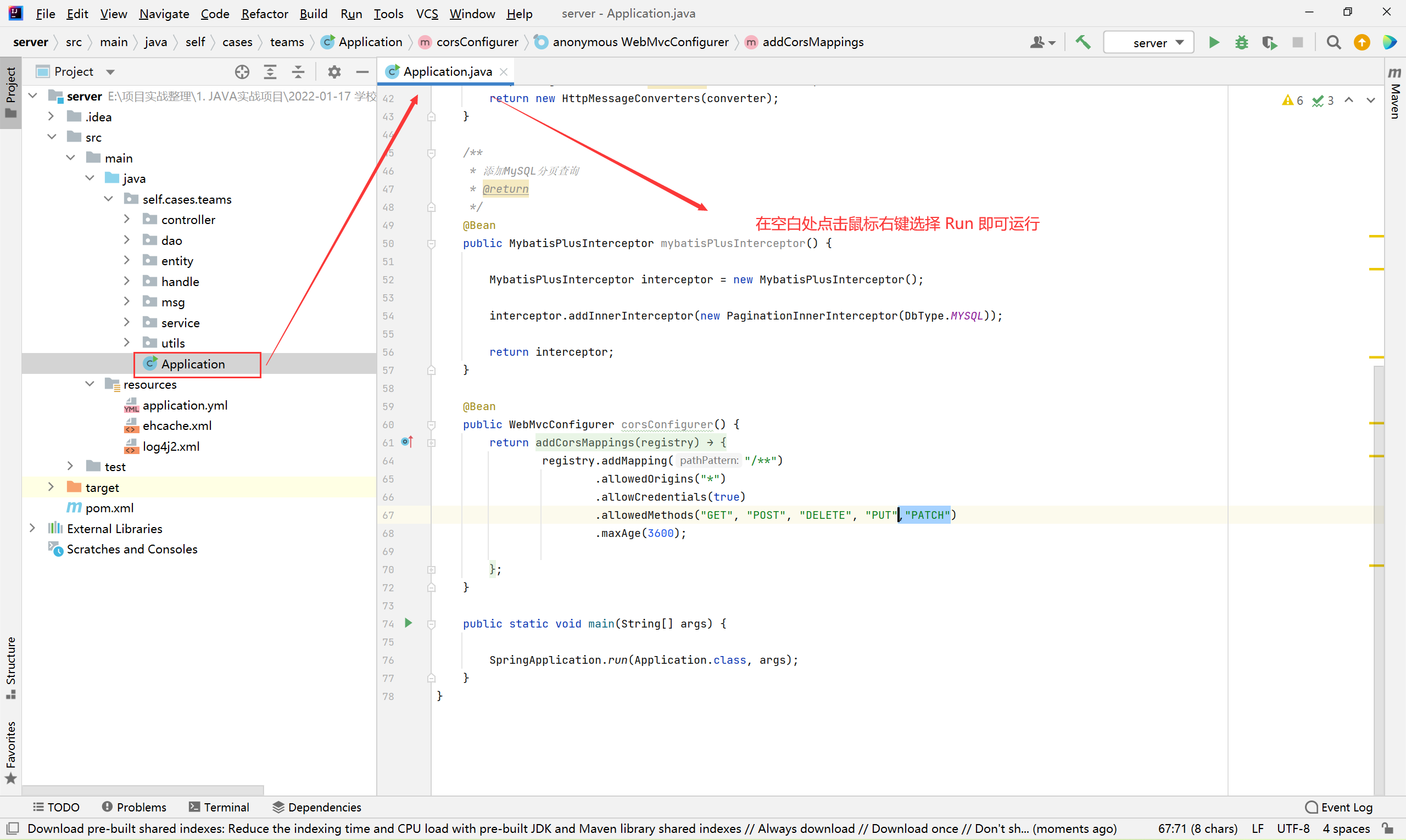
Task: Open the Terminal tool tab
Action: pyautogui.click(x=219, y=807)
